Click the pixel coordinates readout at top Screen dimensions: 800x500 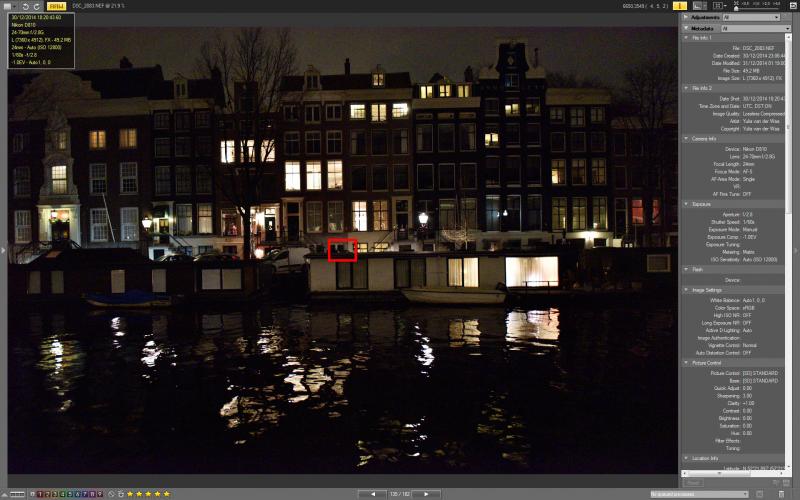pyautogui.click(x=645, y=6)
